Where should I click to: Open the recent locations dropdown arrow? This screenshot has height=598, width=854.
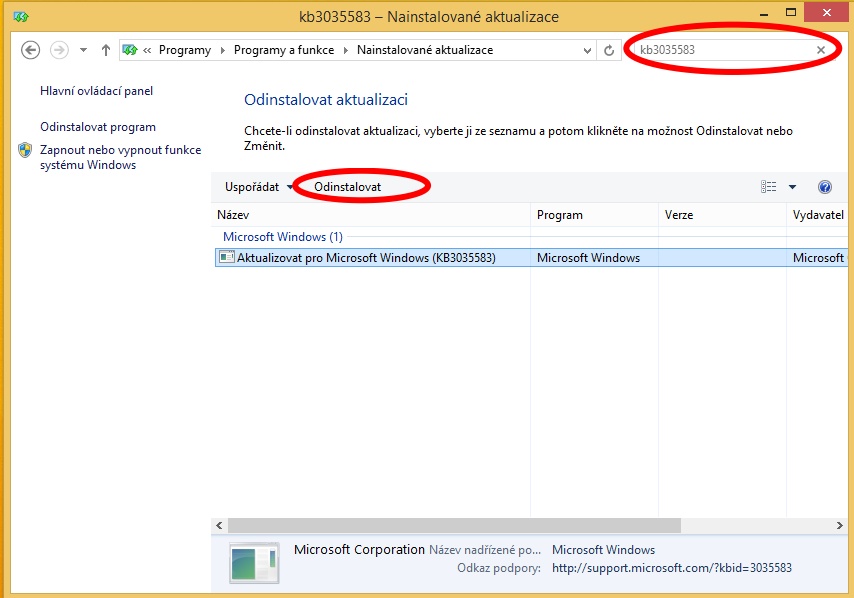pos(83,50)
